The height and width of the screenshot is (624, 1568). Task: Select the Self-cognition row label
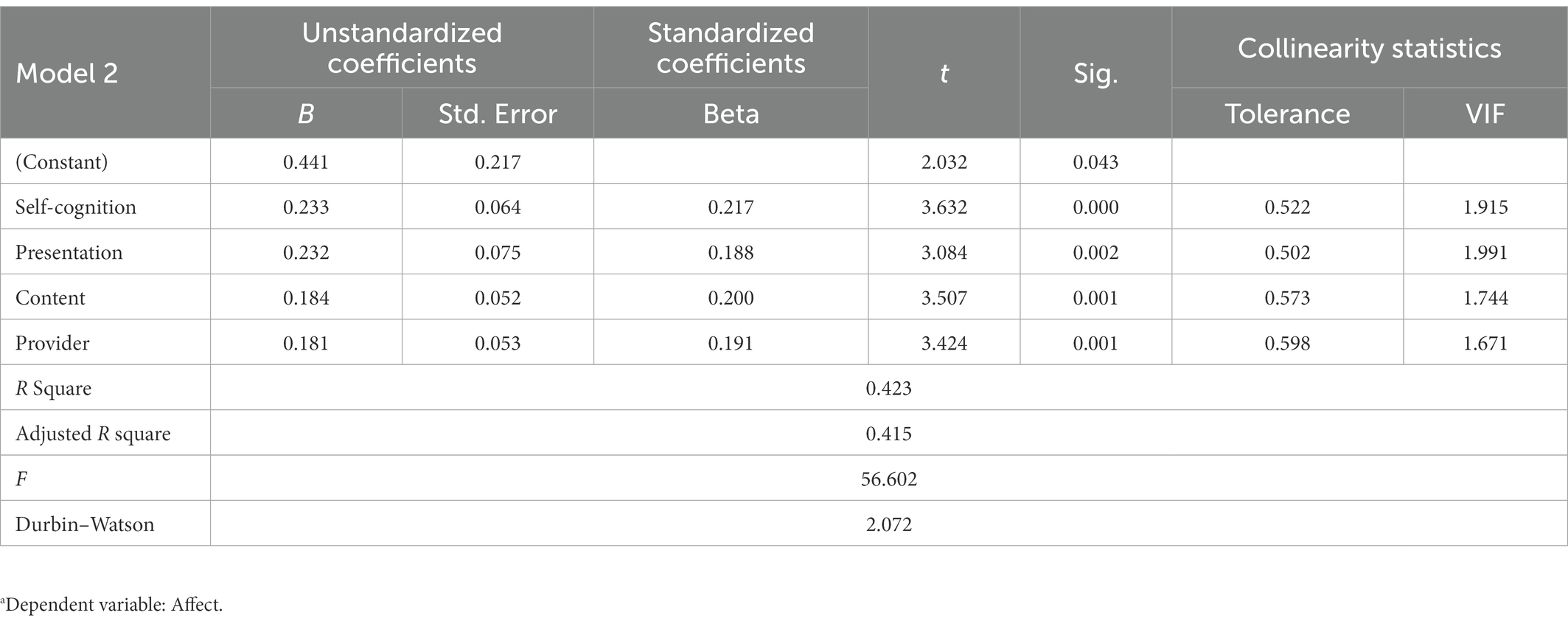click(76, 207)
